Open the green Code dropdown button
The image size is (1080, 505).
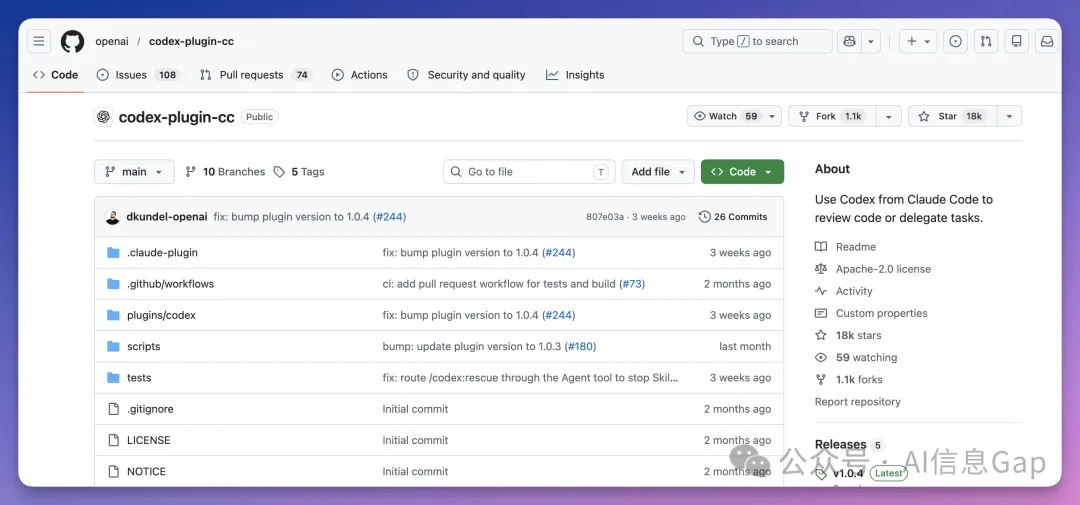pyautogui.click(x=742, y=172)
